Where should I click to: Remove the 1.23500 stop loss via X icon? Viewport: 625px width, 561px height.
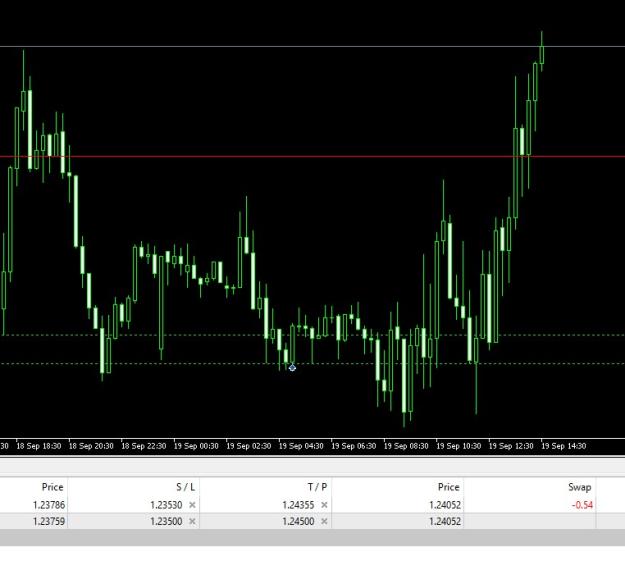tap(192, 522)
